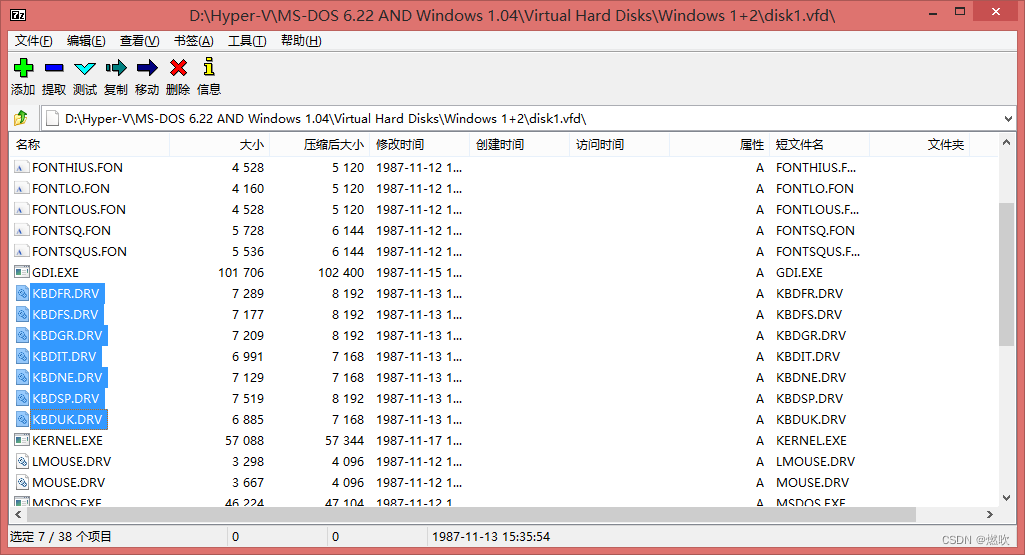The image size is (1025, 555).
Task: Click short name FONTSQ.FON
Action: click(815, 230)
